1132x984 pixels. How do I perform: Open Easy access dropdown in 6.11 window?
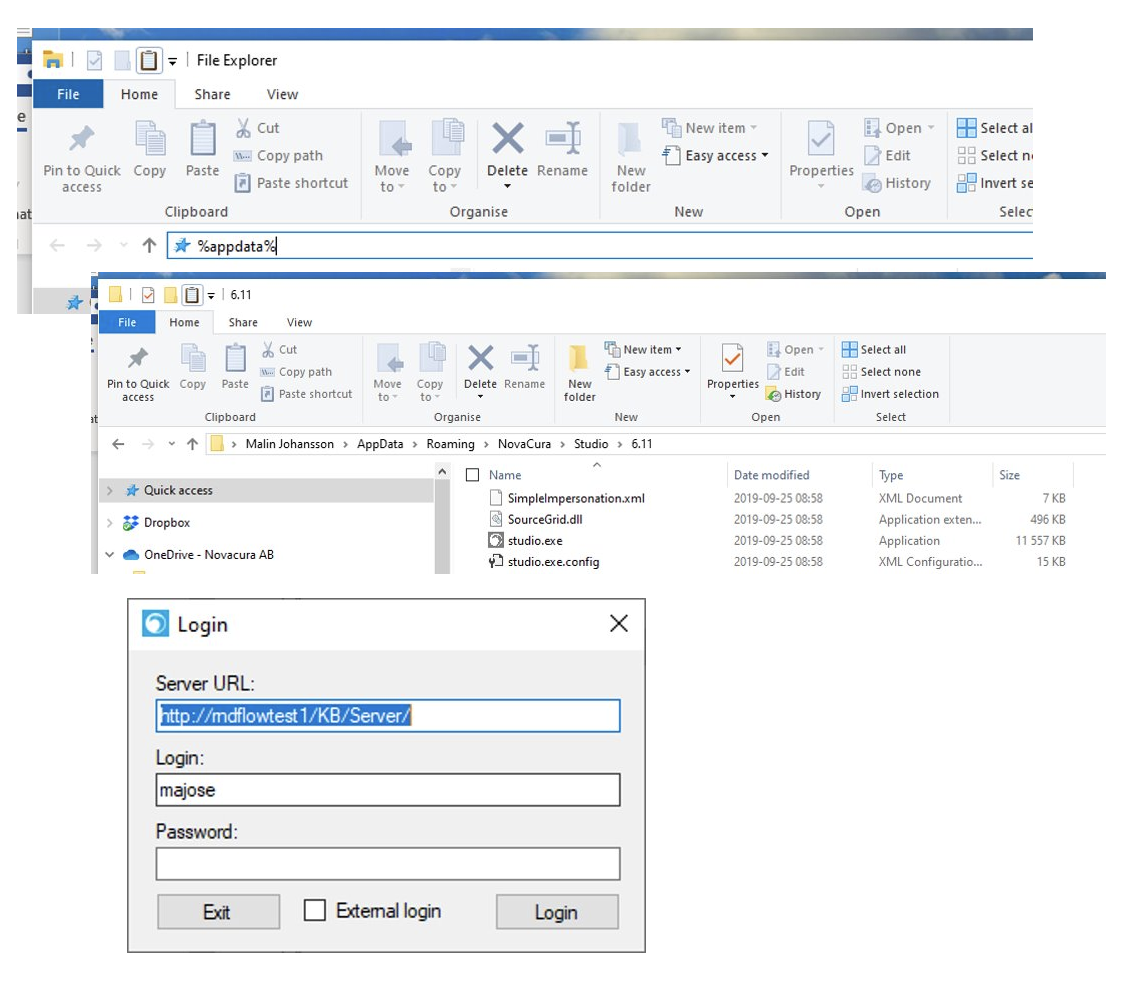(x=648, y=372)
